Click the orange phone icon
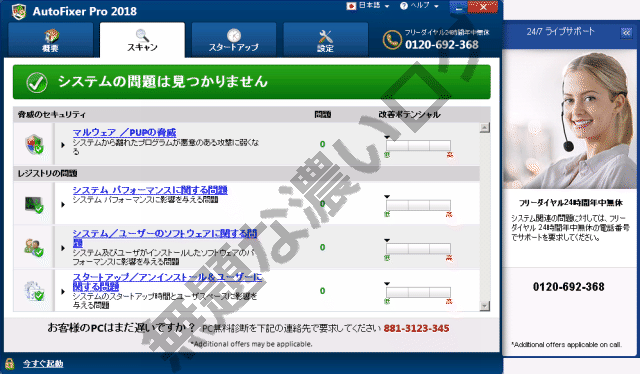This screenshot has height=374, width=640. point(392,40)
